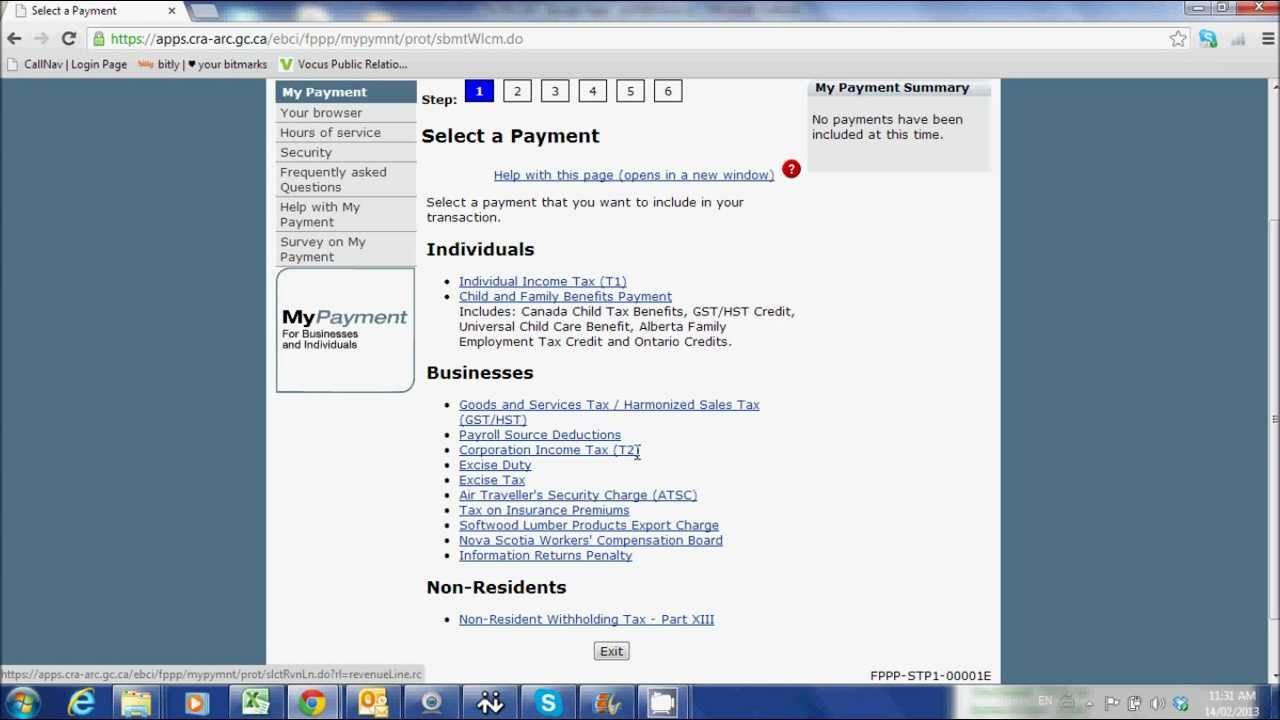Click step 3 box
This screenshot has width=1280, height=720.
coord(555,91)
